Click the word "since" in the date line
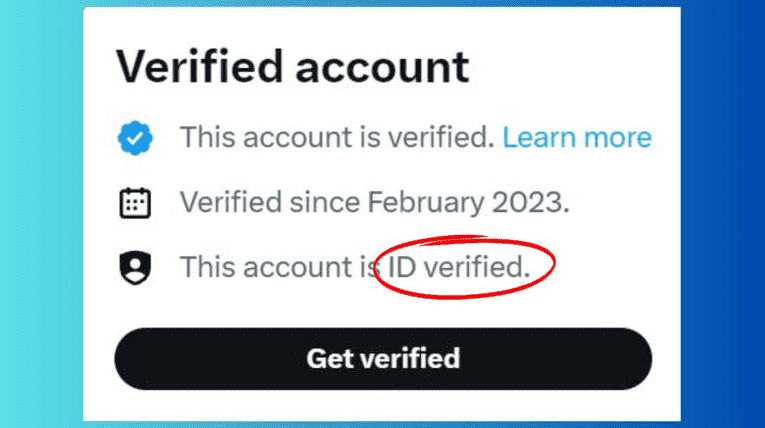This screenshot has width=765, height=428. (324, 203)
